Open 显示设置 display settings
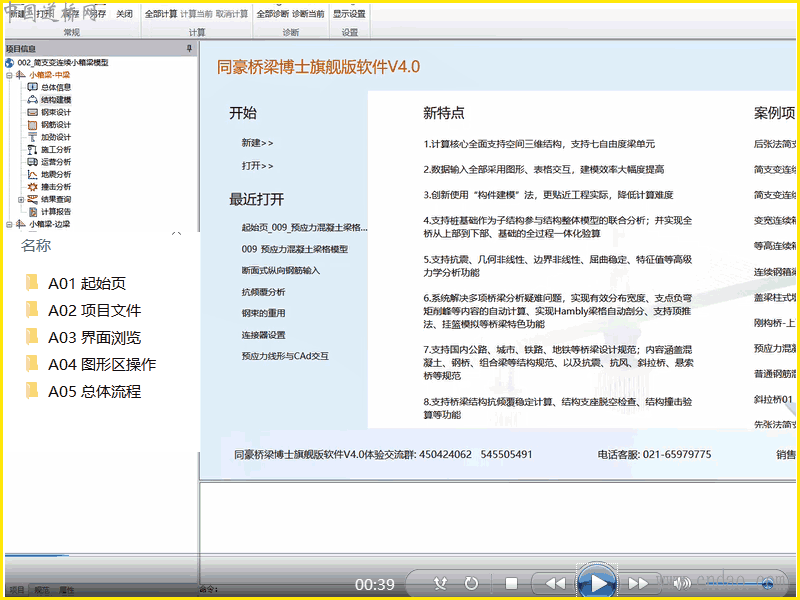Screen dimensions: 800x600 349,14
